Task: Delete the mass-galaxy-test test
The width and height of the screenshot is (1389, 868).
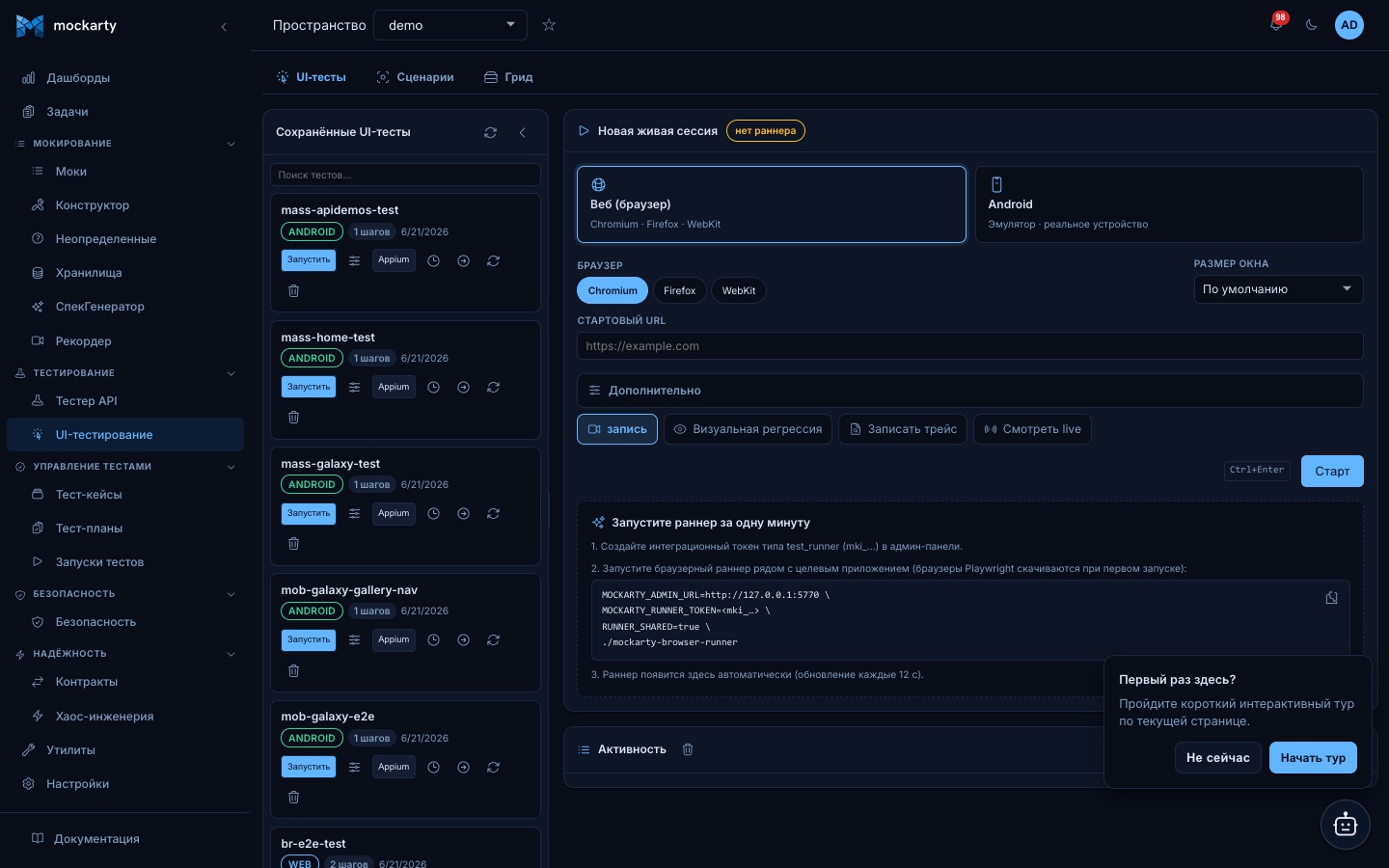Action: tap(293, 543)
